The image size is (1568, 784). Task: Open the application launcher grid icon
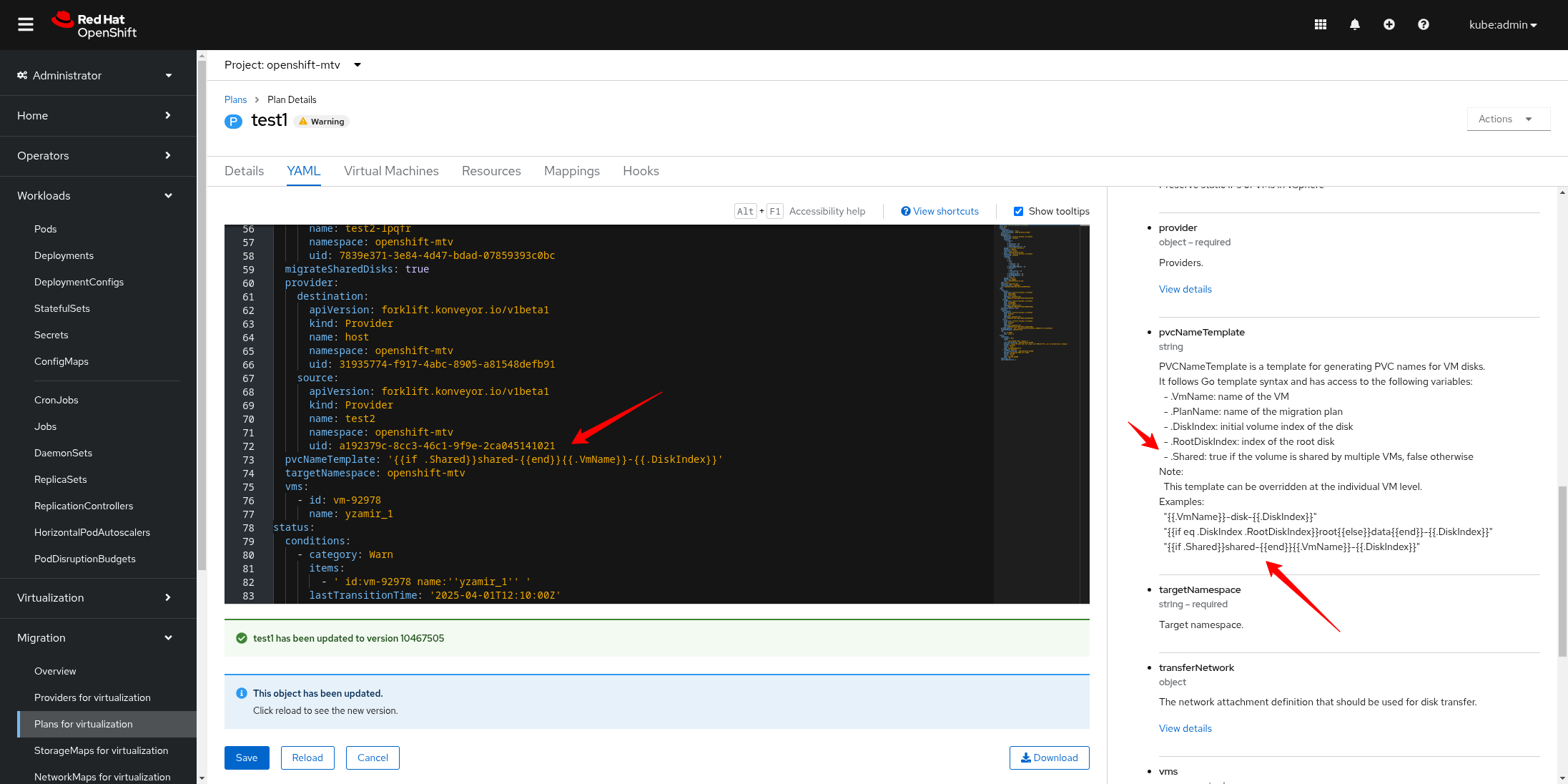1320,24
